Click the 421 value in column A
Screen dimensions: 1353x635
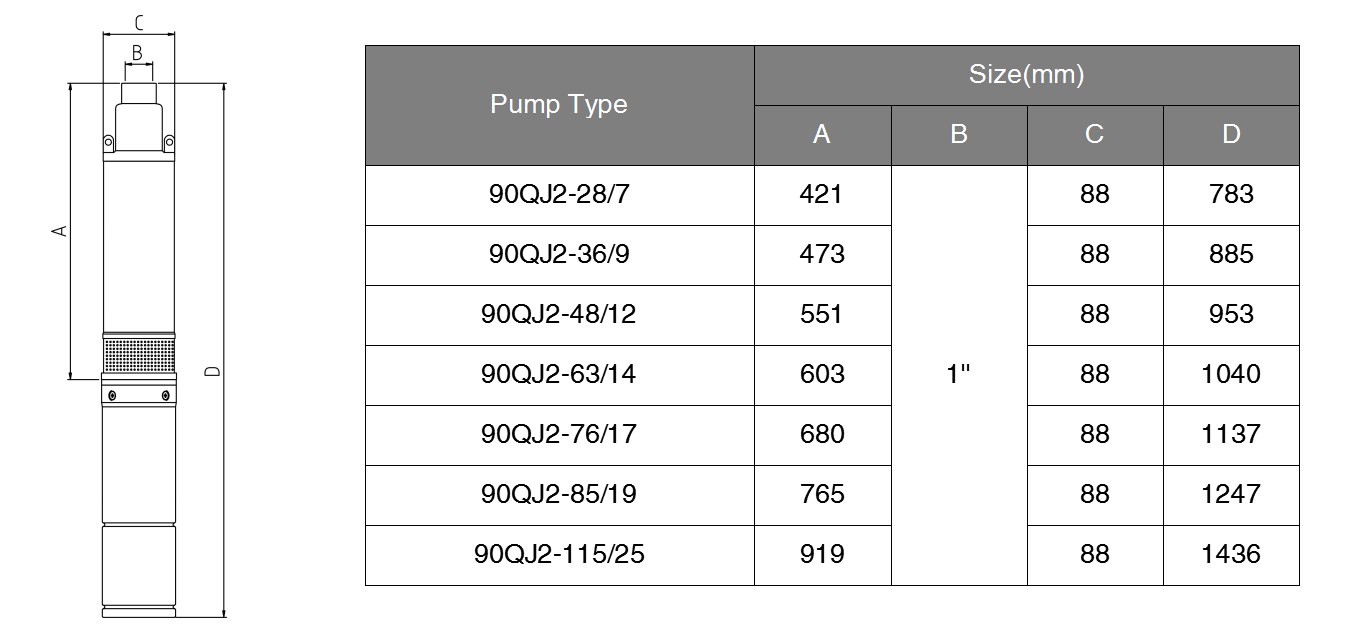822,194
